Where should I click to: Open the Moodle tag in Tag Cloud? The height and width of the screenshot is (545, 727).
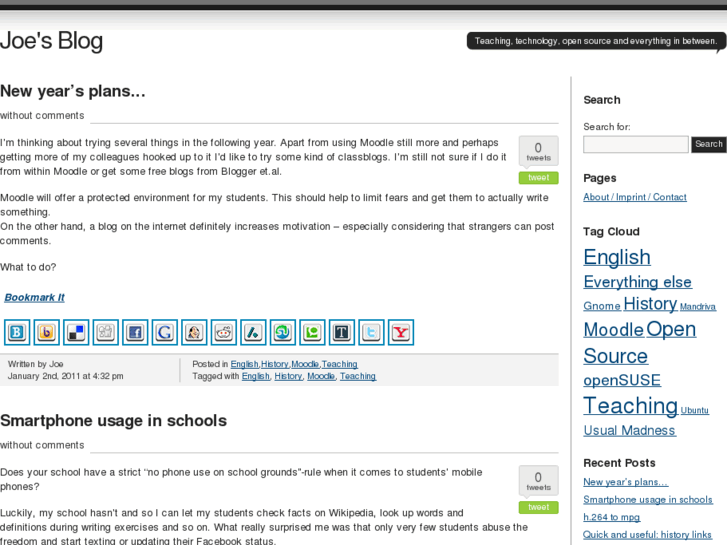coord(613,330)
